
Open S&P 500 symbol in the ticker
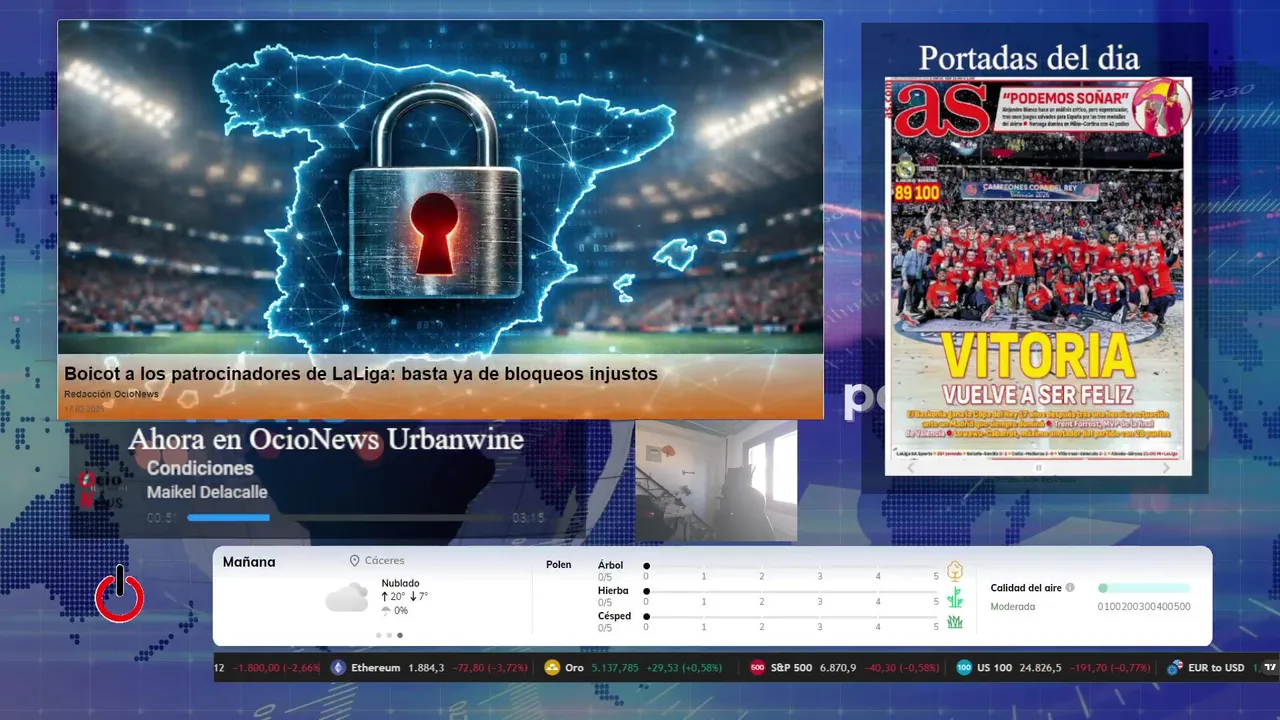tap(791, 668)
